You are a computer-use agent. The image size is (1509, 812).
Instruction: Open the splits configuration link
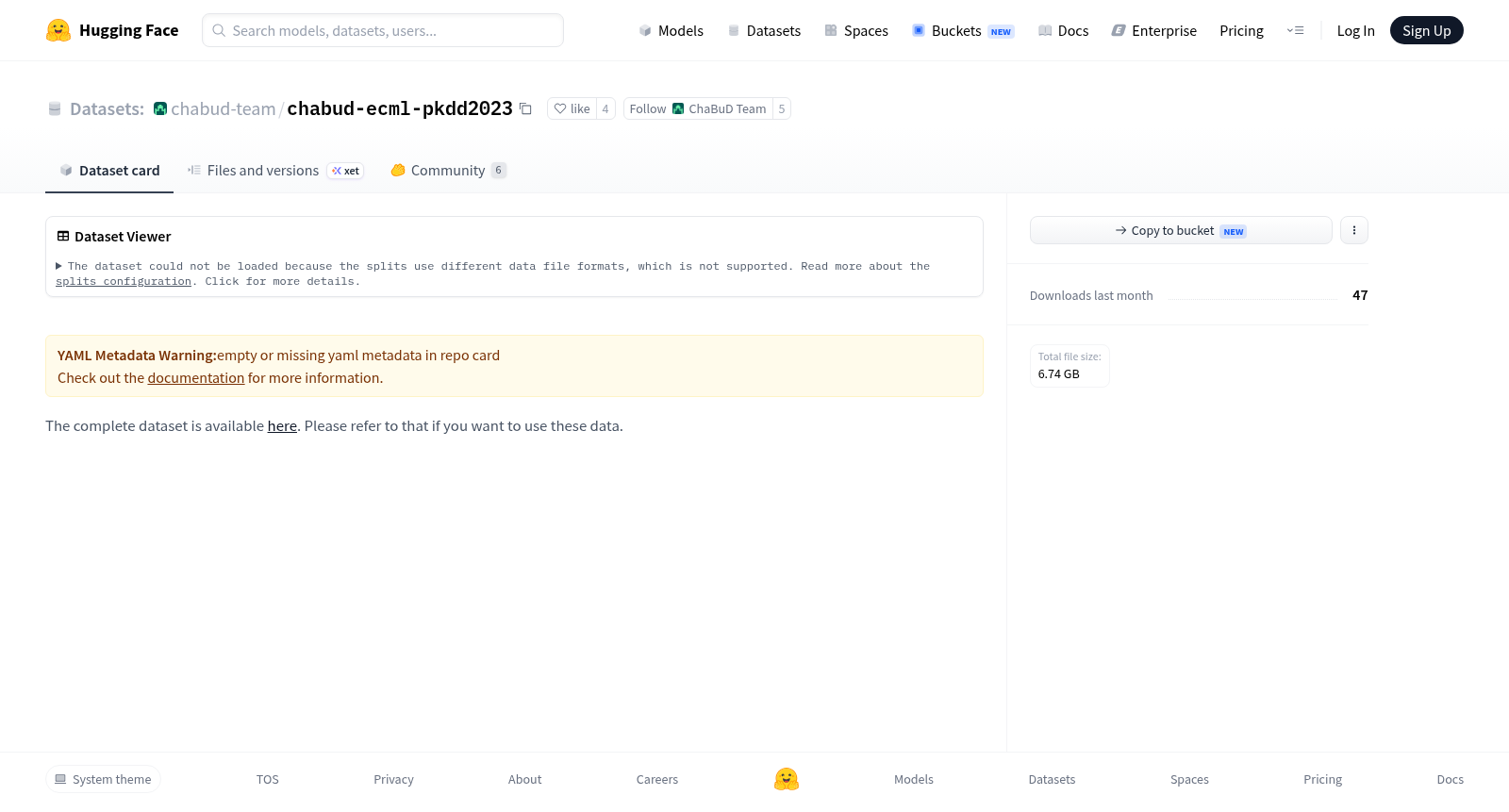click(x=124, y=281)
